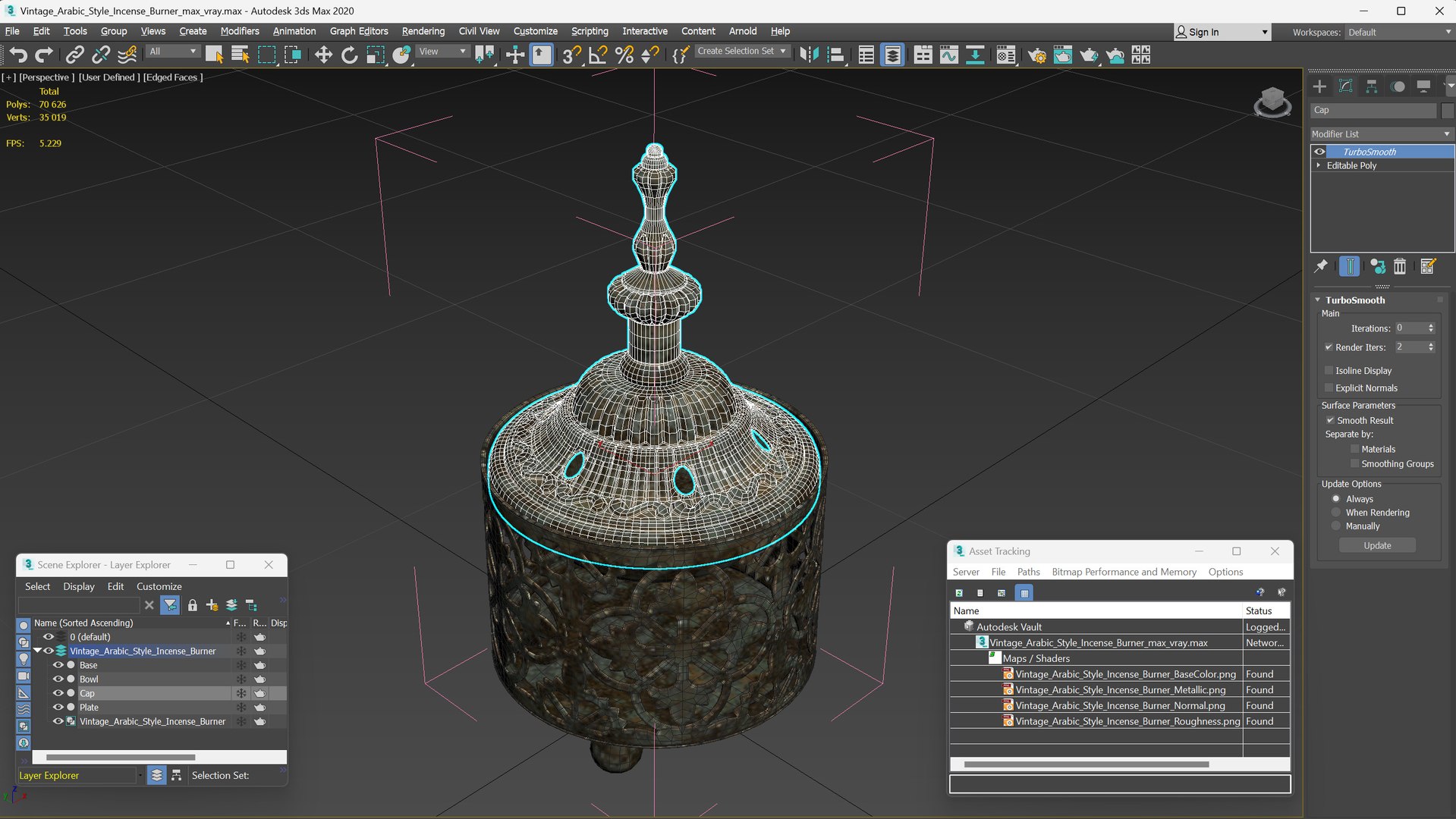Toggle the Angle Snap tool

click(598, 55)
